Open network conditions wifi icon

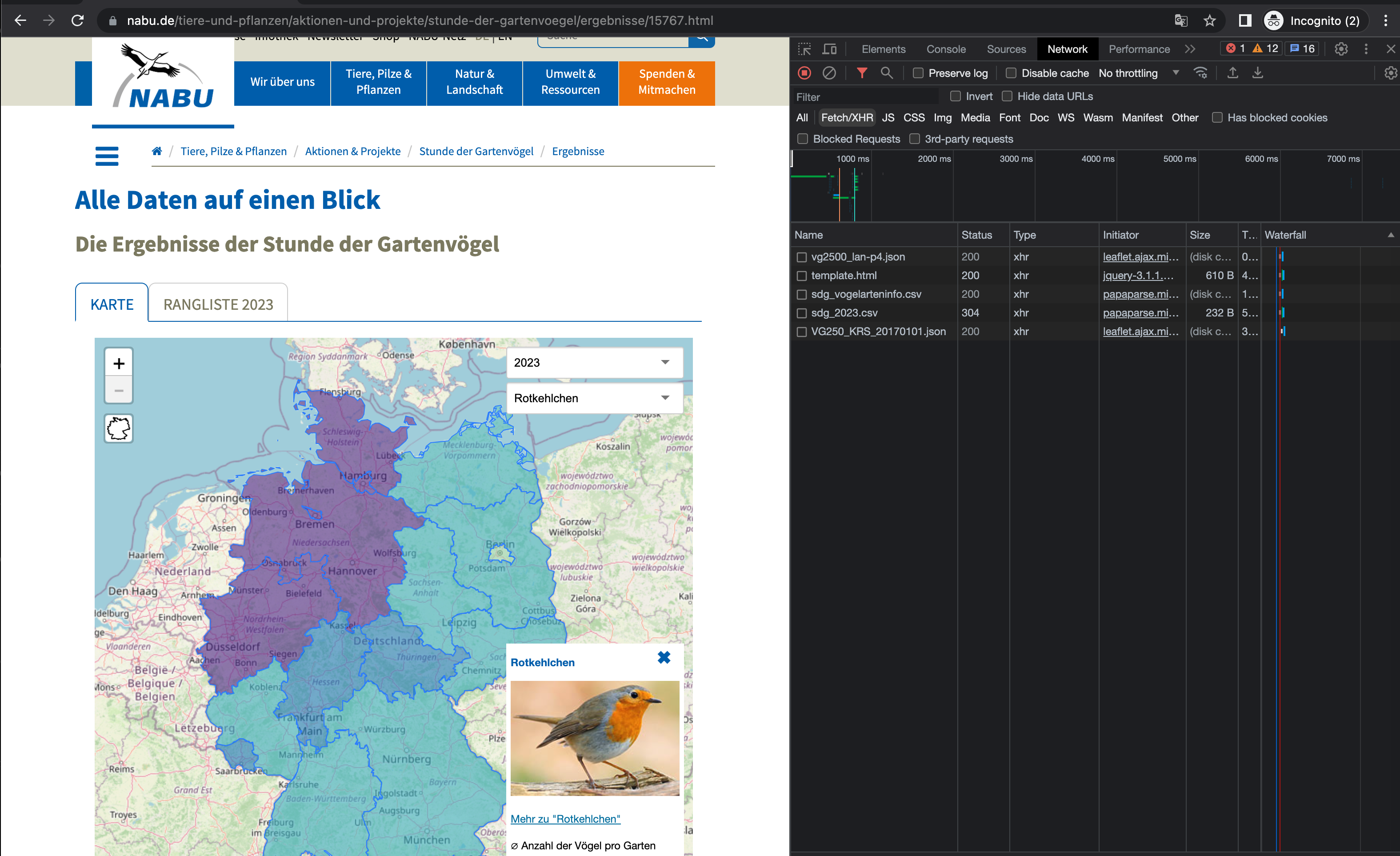(1200, 73)
